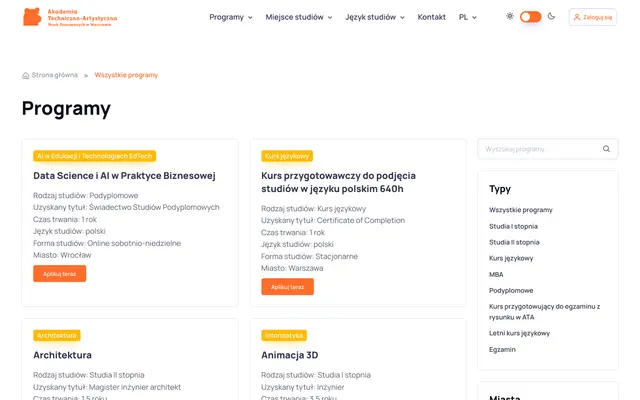Apply now for Kurs przygotowawczy course
640x400 pixels.
[287, 287]
